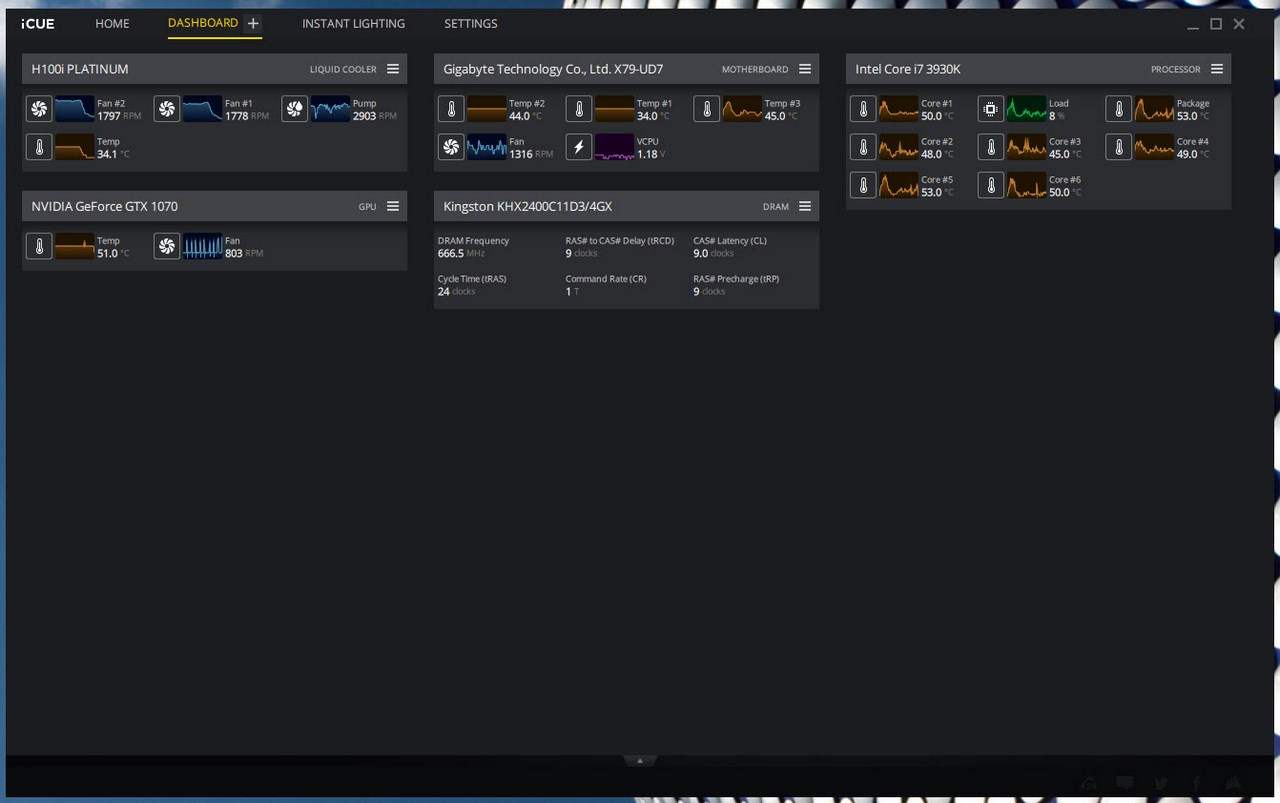Open the NVIDIA GeForce GTX 1070 panel menu

[393, 206]
